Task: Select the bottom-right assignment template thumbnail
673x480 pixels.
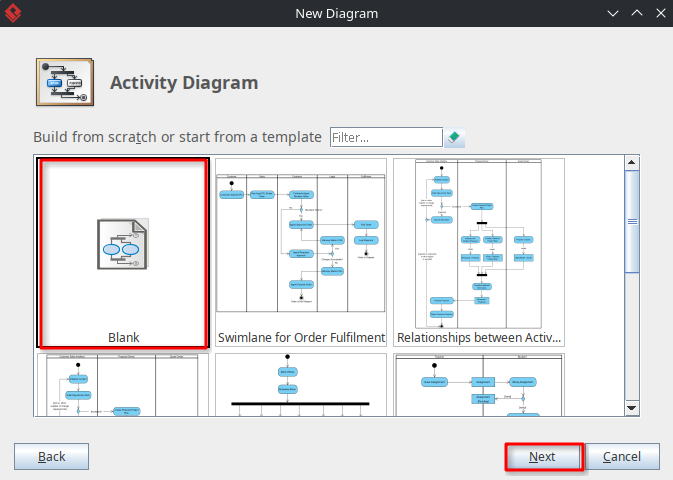Action: click(479, 385)
